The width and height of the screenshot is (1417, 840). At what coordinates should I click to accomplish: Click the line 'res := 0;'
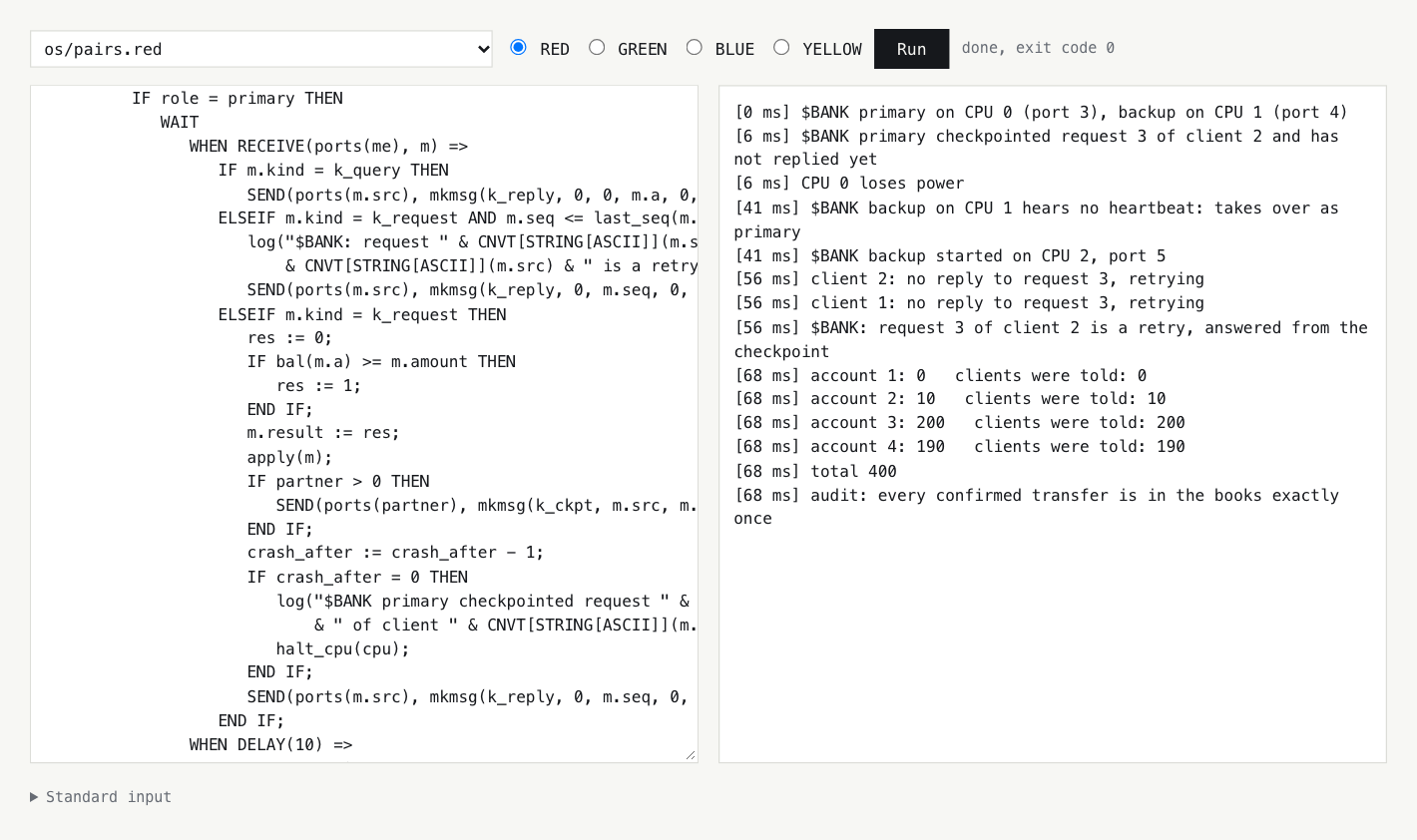289,337
